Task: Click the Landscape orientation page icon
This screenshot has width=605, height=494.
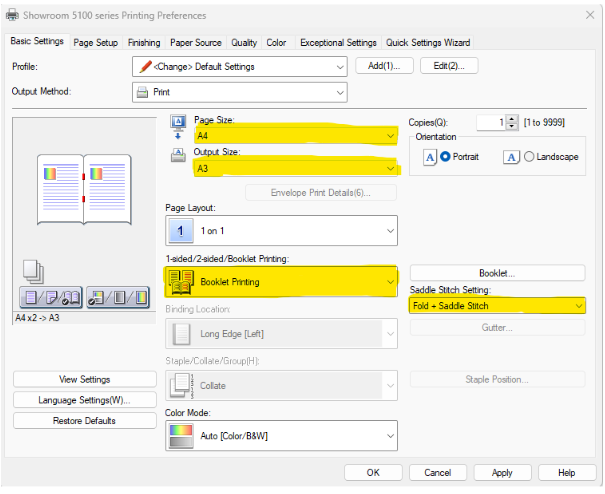Action: pyautogui.click(x=512, y=157)
